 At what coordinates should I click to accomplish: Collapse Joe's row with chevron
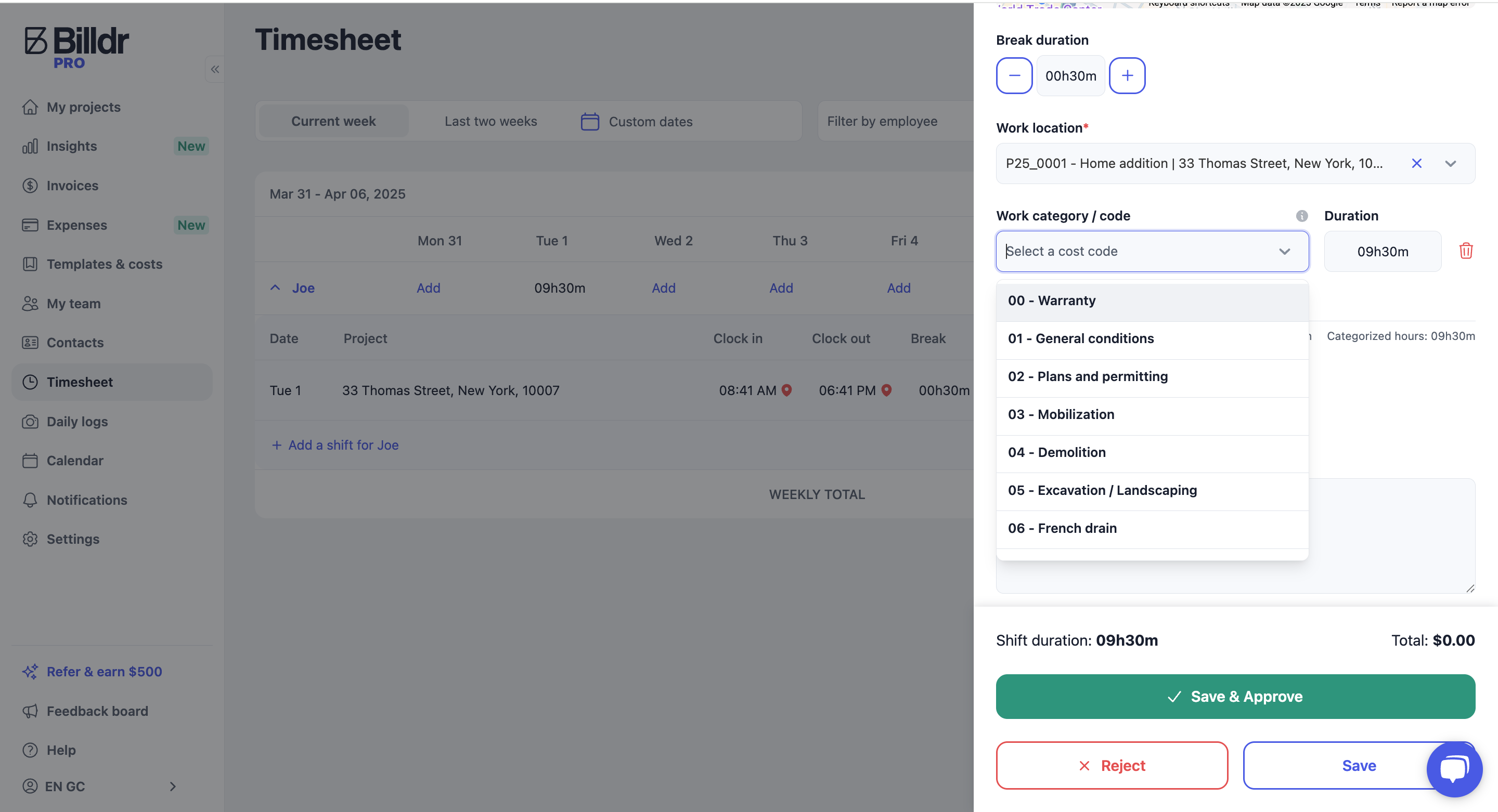pyautogui.click(x=275, y=287)
